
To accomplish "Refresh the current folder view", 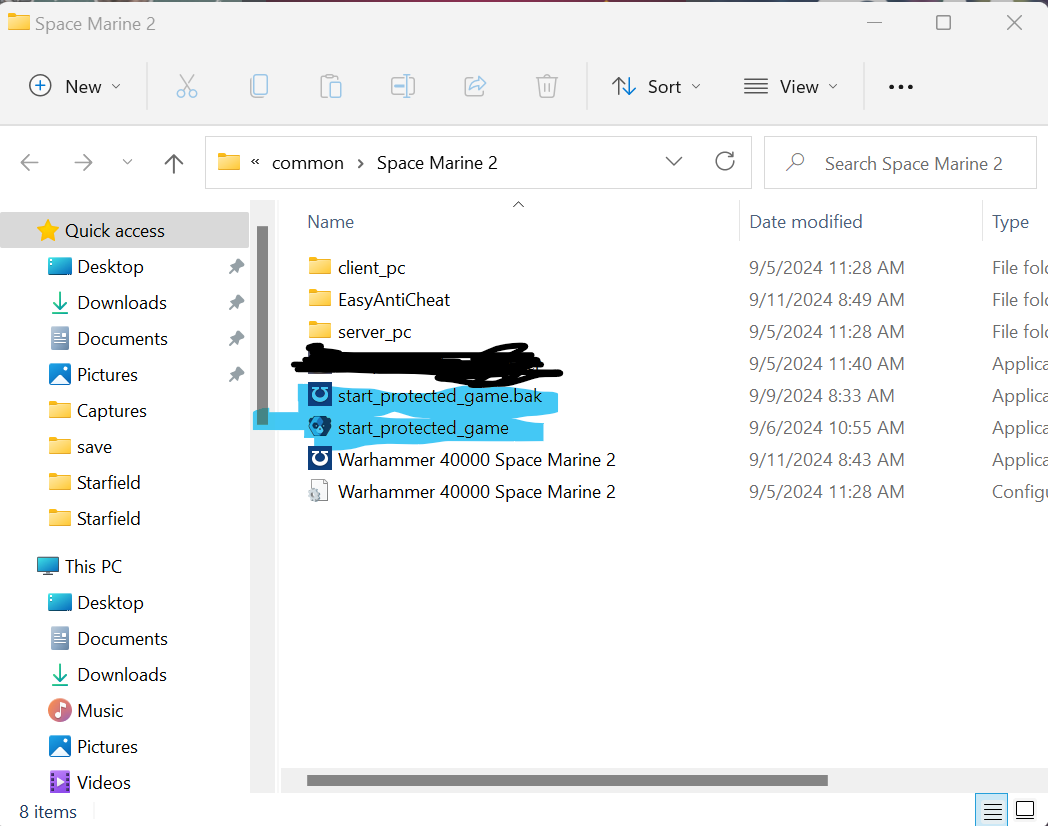I will [x=725, y=162].
